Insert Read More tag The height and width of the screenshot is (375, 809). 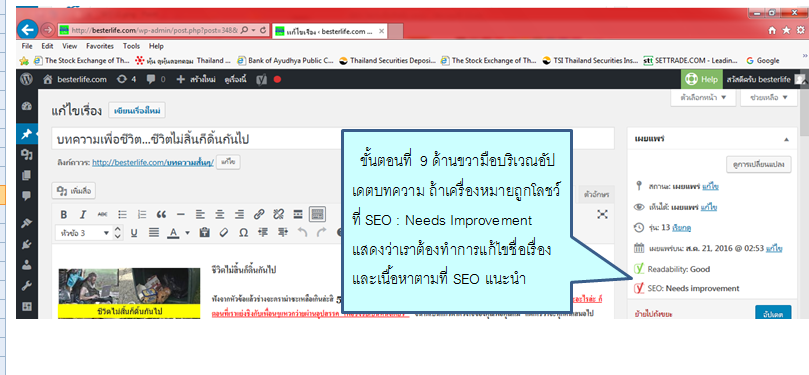298,215
